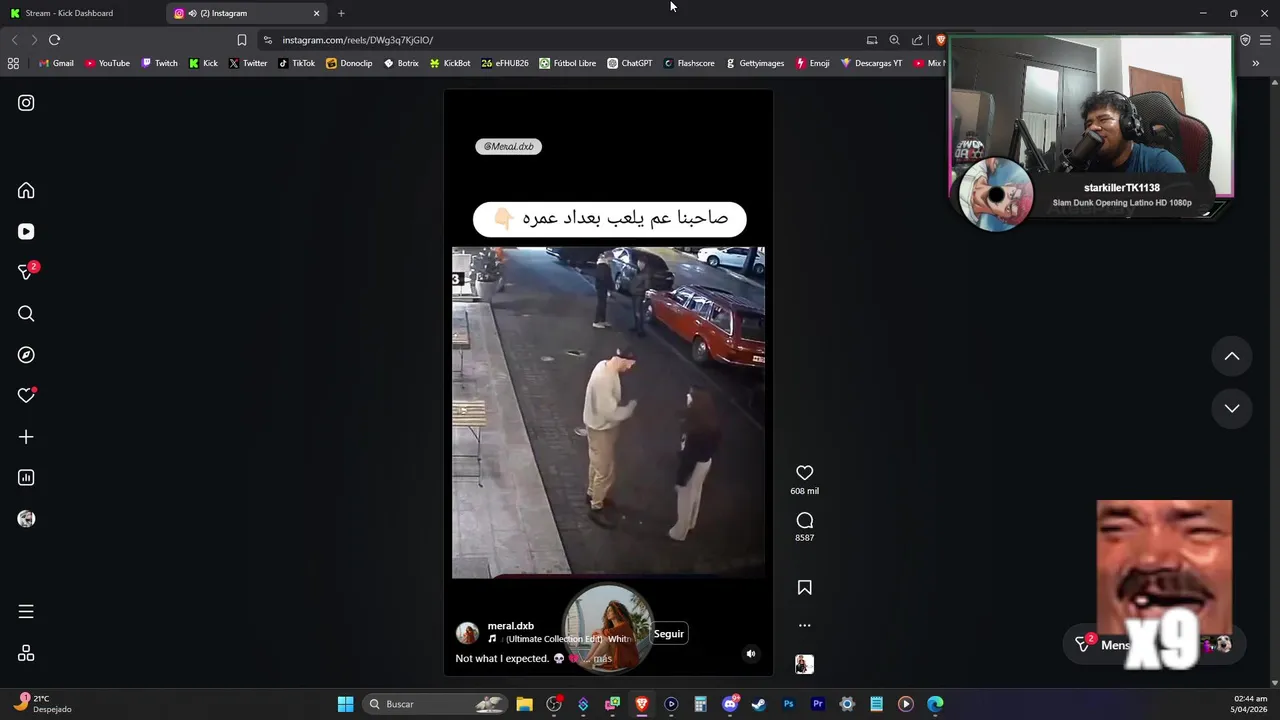Open Reels from the sidebar play icon

tap(26, 232)
